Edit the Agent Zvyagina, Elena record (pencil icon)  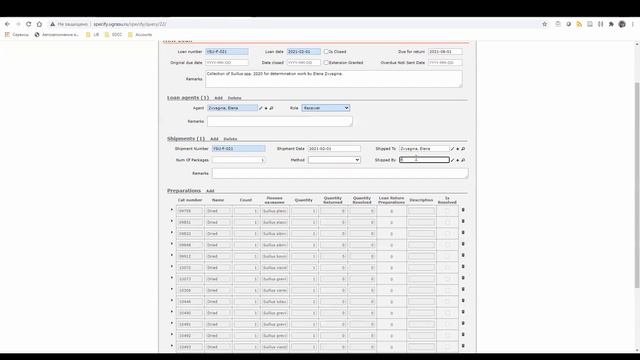click(x=261, y=108)
